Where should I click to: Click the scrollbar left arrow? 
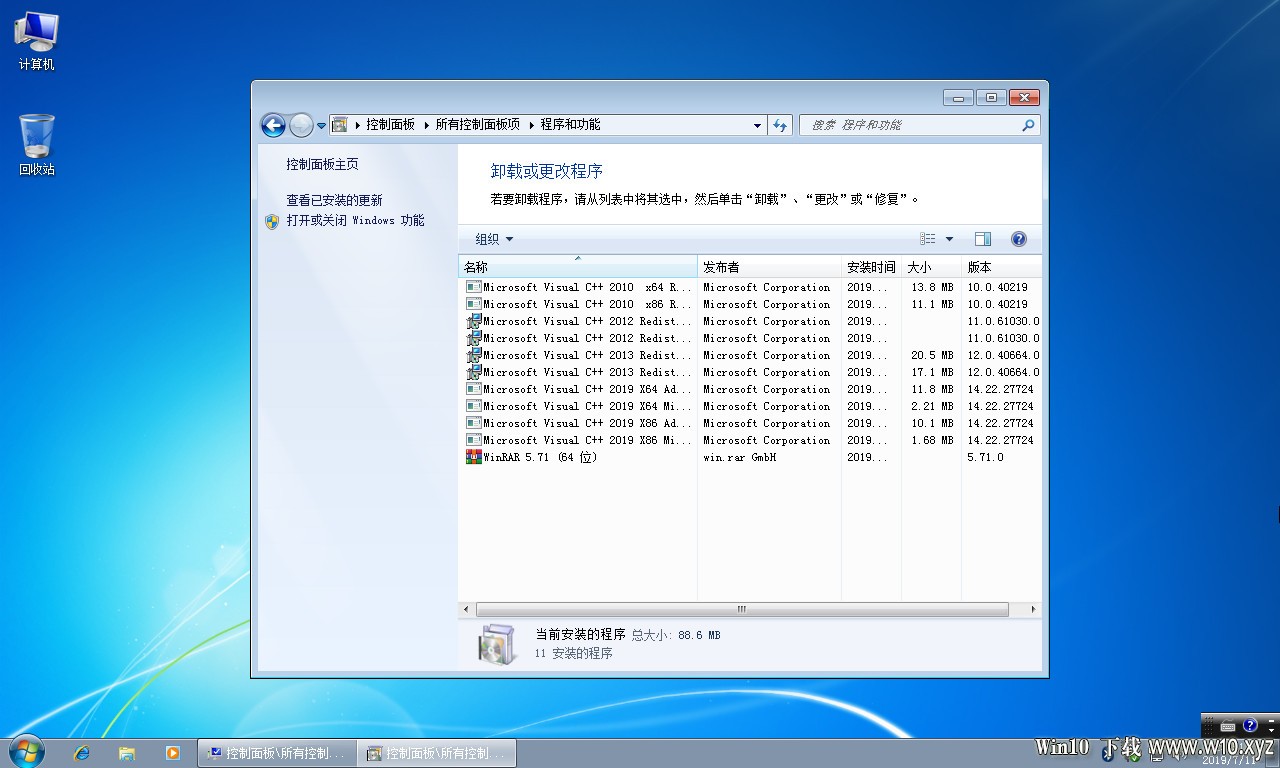click(x=466, y=609)
